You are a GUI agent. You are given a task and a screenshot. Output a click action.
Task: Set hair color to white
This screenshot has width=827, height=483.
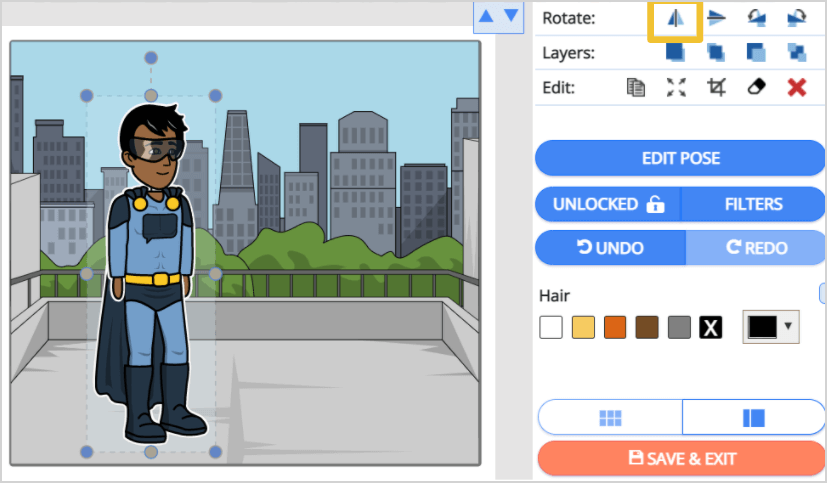coord(551,327)
